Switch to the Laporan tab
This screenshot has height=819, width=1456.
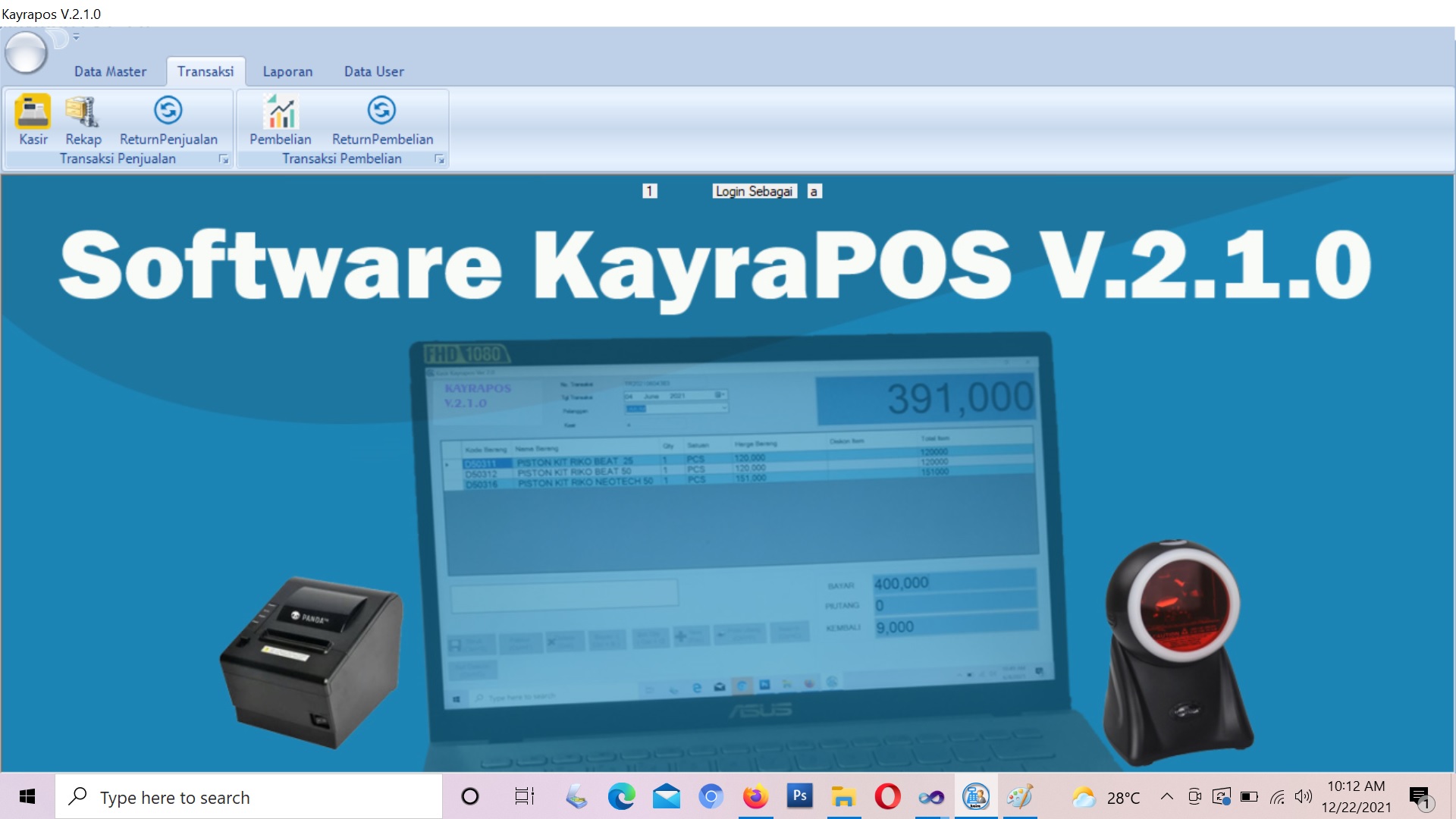287,71
